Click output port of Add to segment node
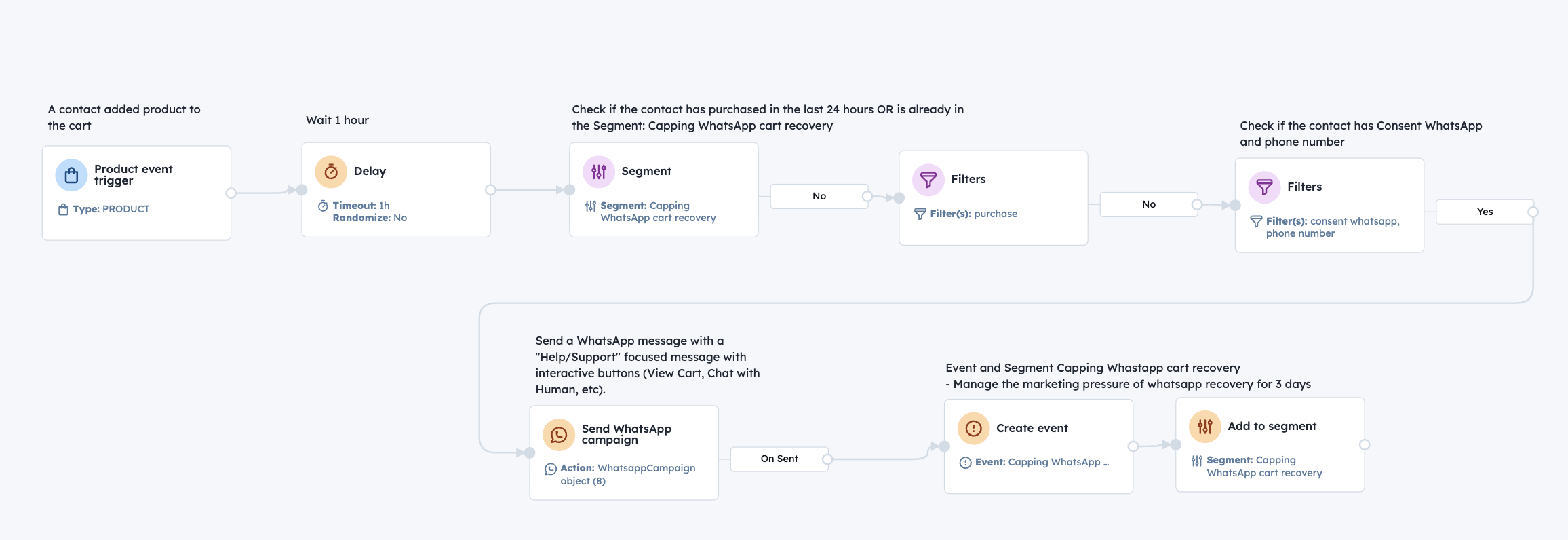 pyautogui.click(x=1365, y=445)
